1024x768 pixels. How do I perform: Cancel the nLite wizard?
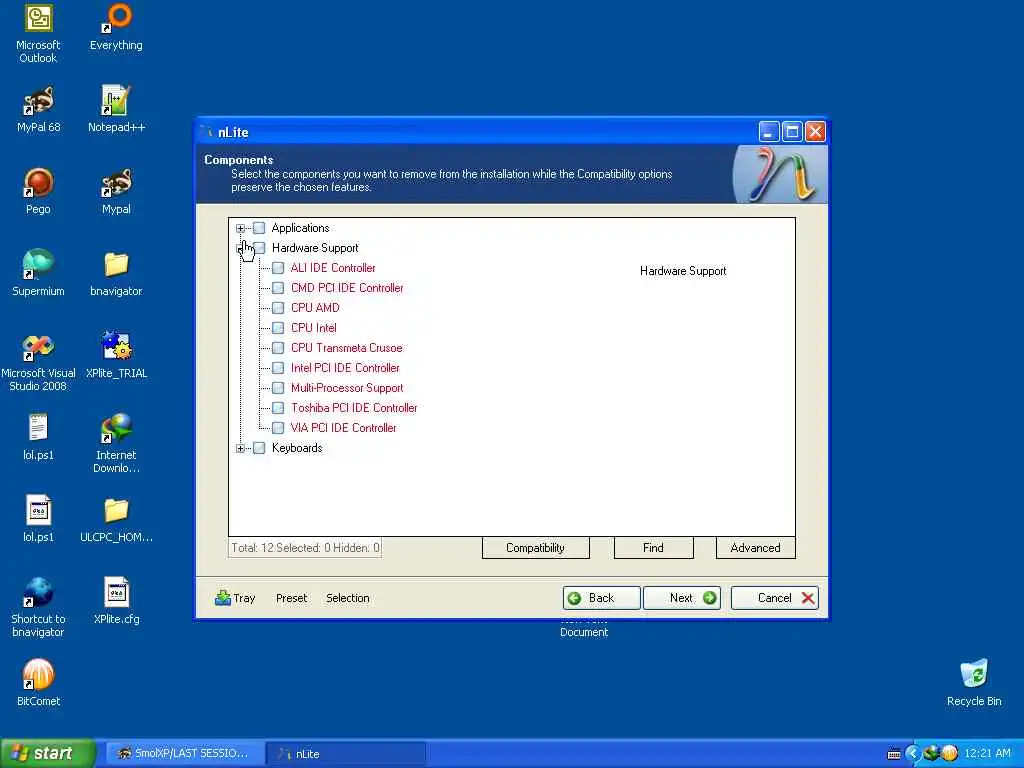(x=775, y=598)
